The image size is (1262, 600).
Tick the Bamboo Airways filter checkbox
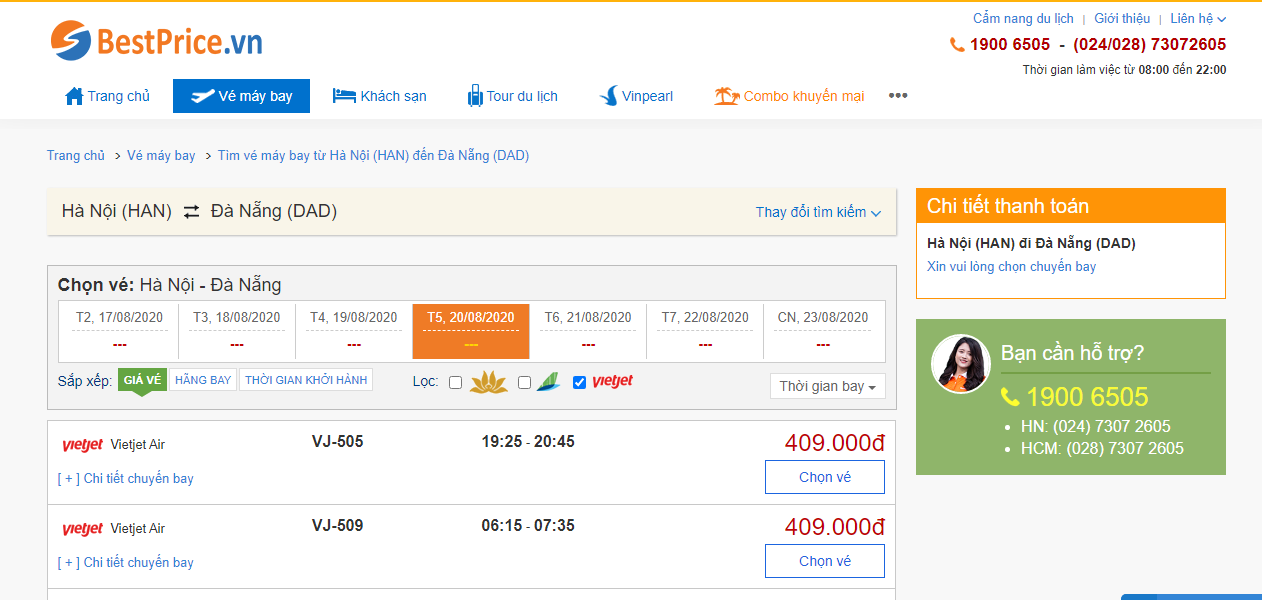point(524,382)
